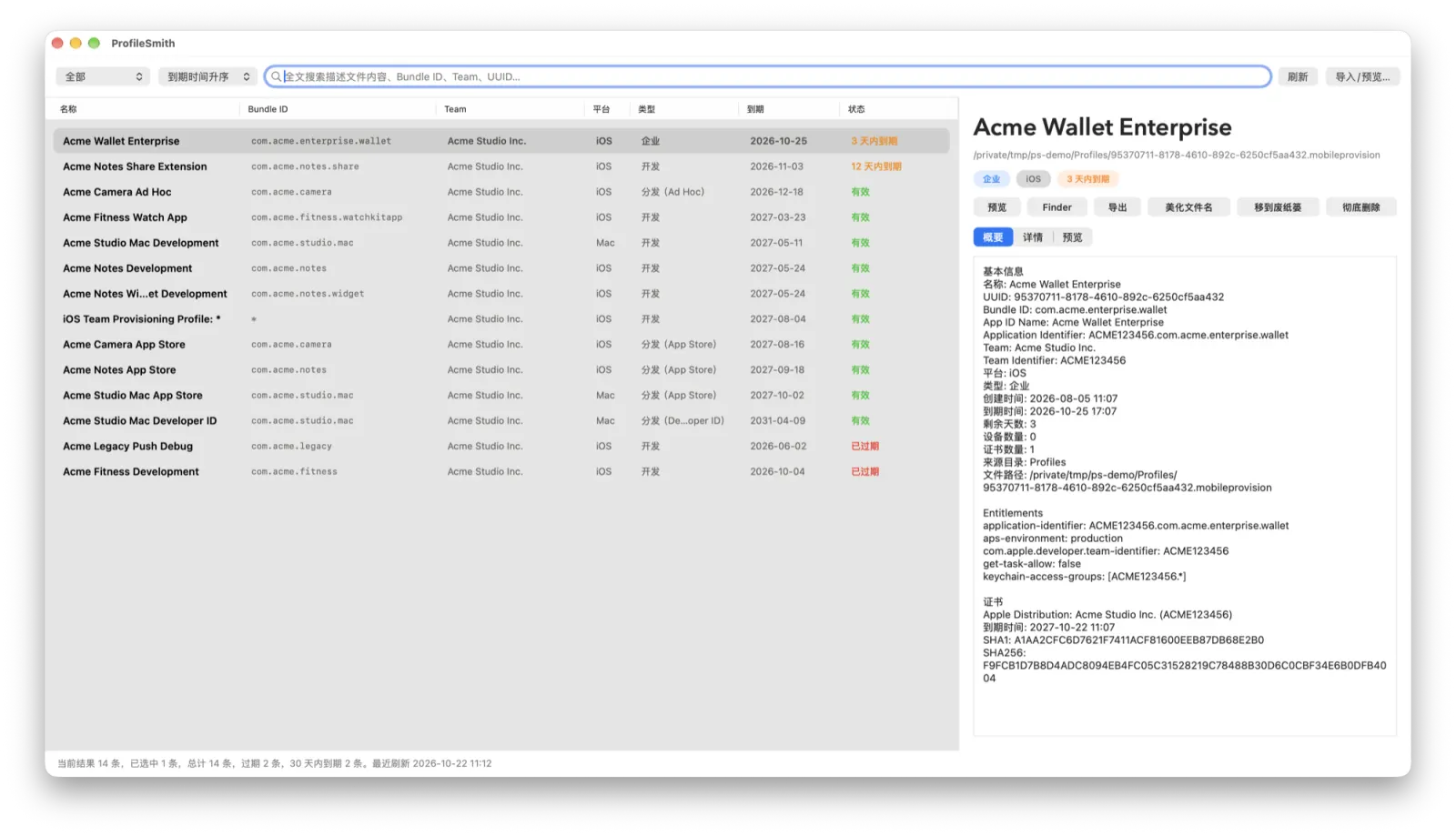
Task: Switch to the 预览 tab beside 详情
Action: point(1073,237)
